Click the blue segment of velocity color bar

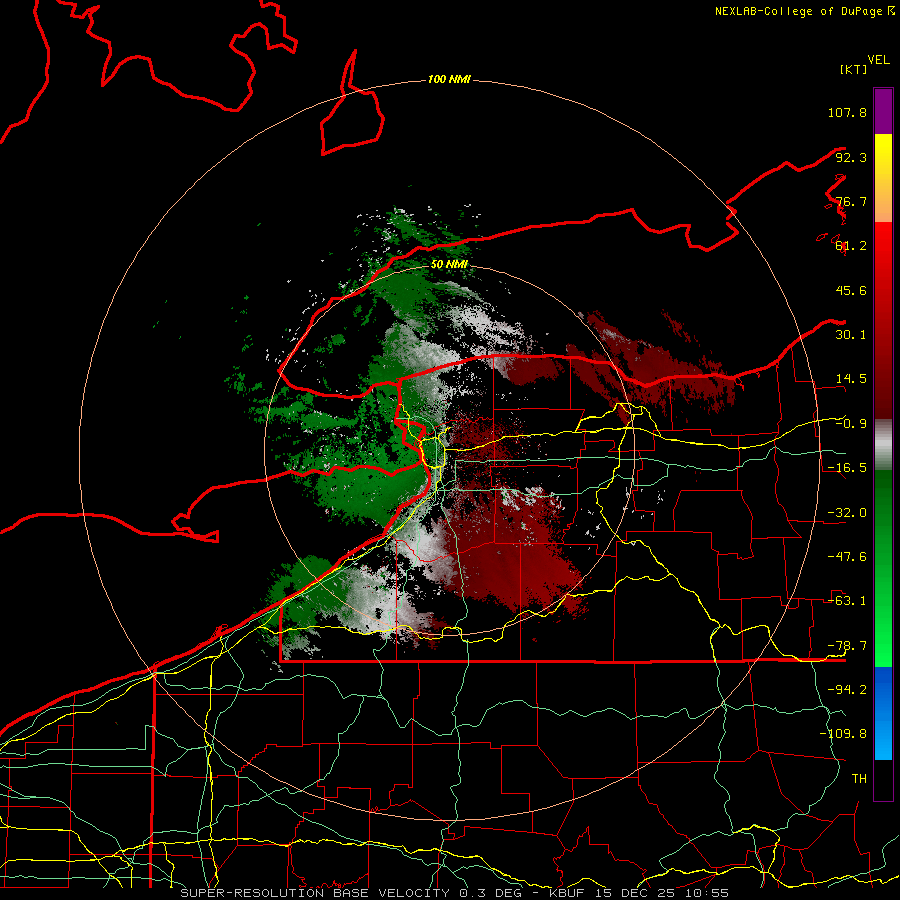click(x=883, y=713)
